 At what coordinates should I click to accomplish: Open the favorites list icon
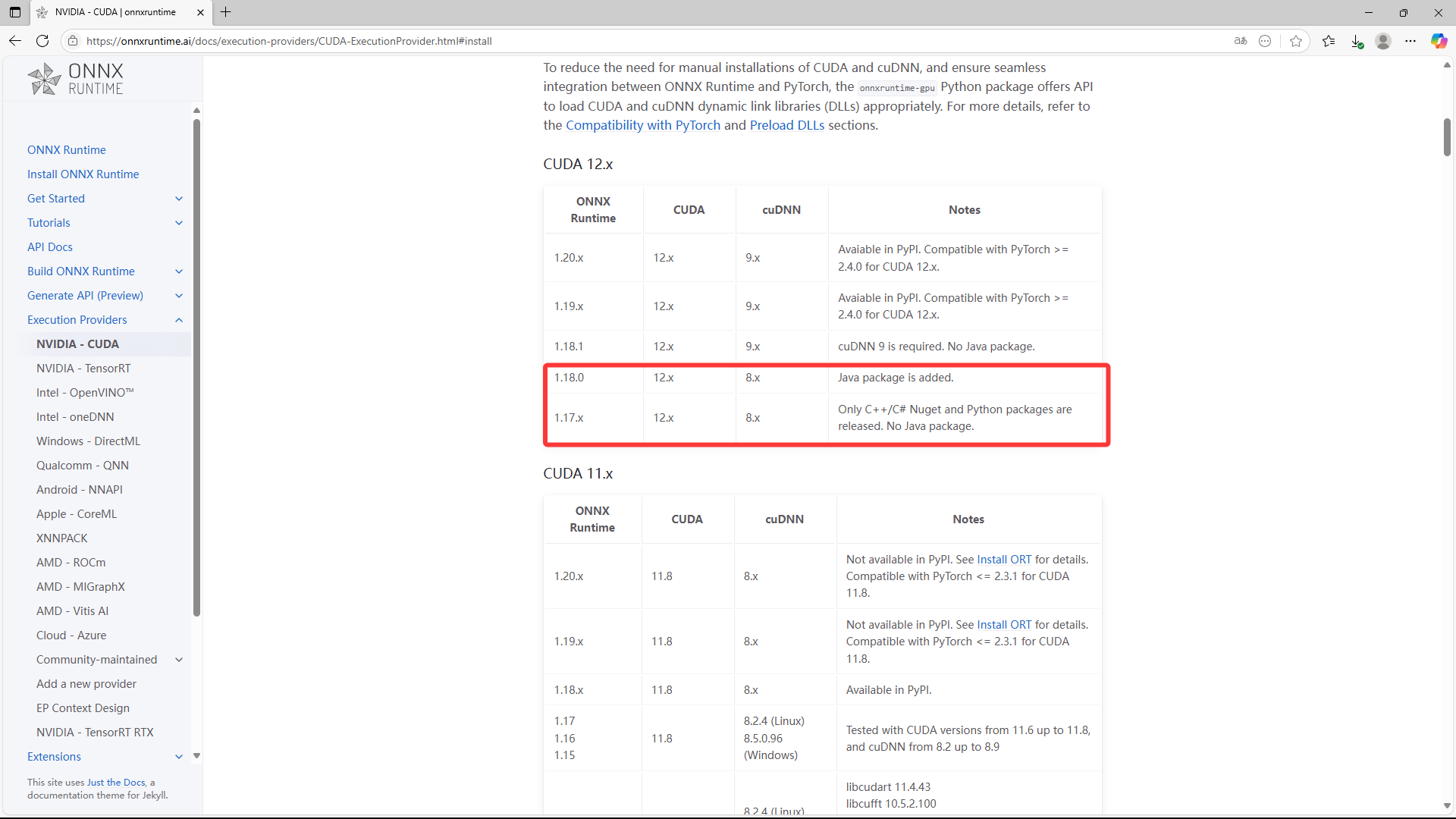click(x=1329, y=41)
